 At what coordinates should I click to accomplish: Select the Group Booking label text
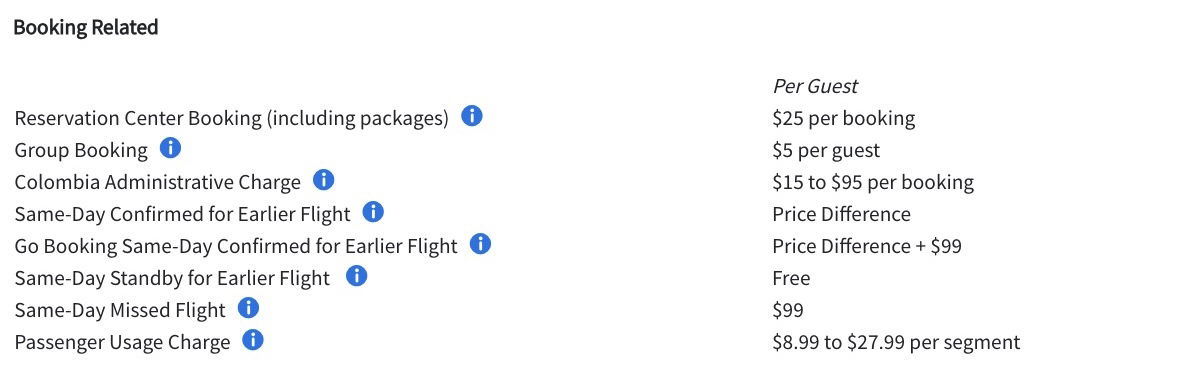click(81, 151)
